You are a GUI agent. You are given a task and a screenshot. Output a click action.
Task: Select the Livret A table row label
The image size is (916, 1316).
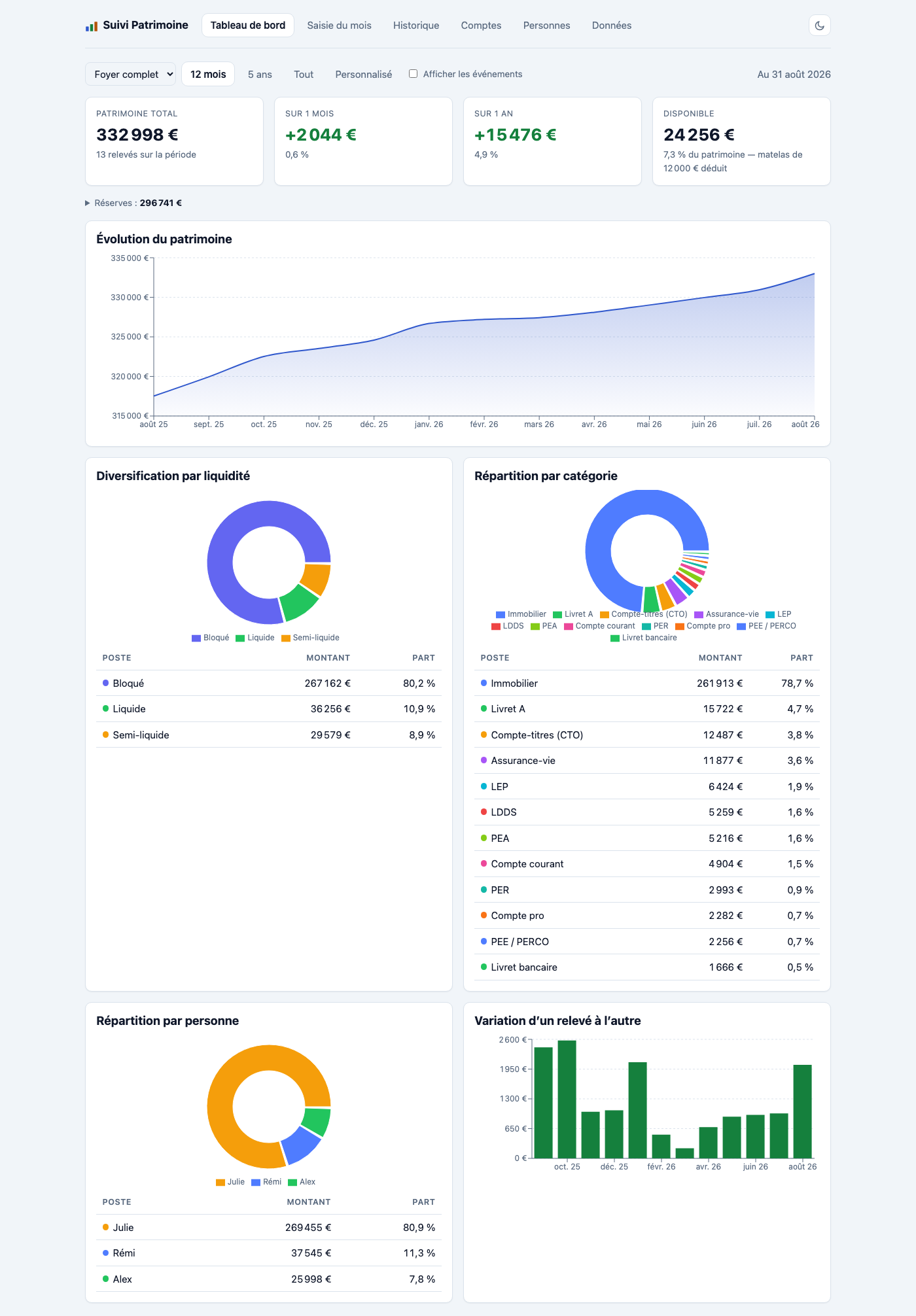[x=508, y=709]
